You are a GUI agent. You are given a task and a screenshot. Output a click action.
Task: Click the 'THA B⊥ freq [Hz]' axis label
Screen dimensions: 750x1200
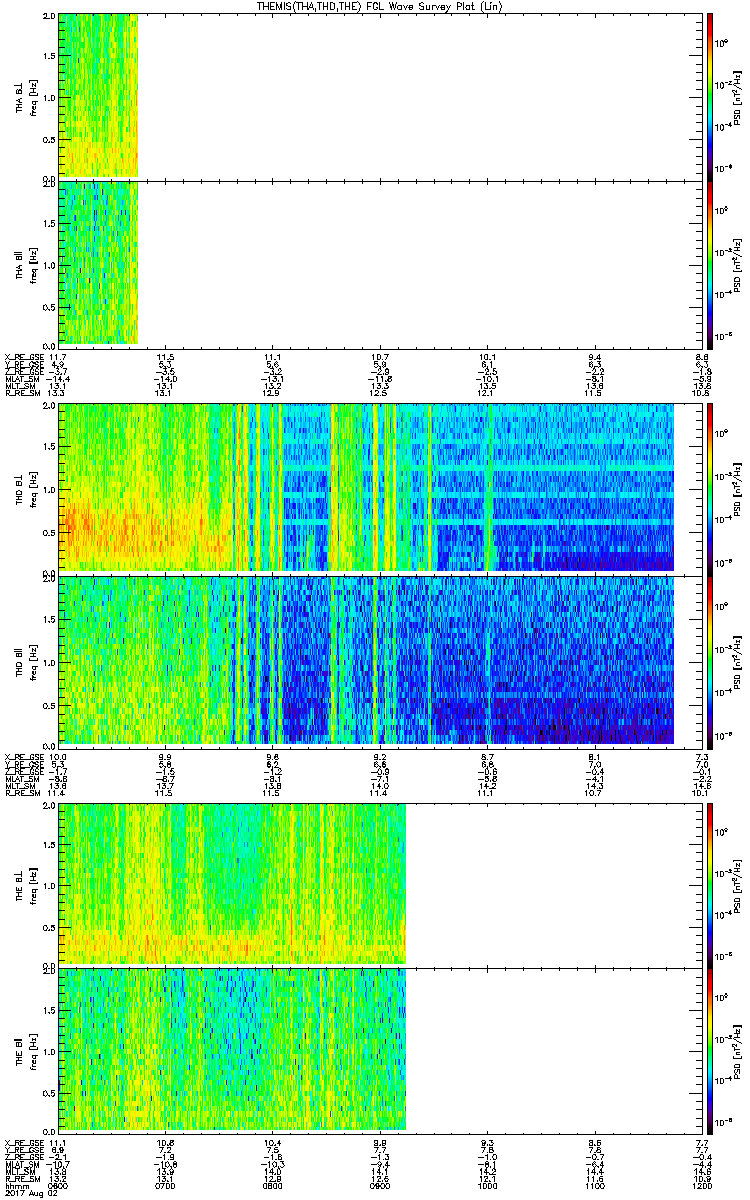point(27,96)
